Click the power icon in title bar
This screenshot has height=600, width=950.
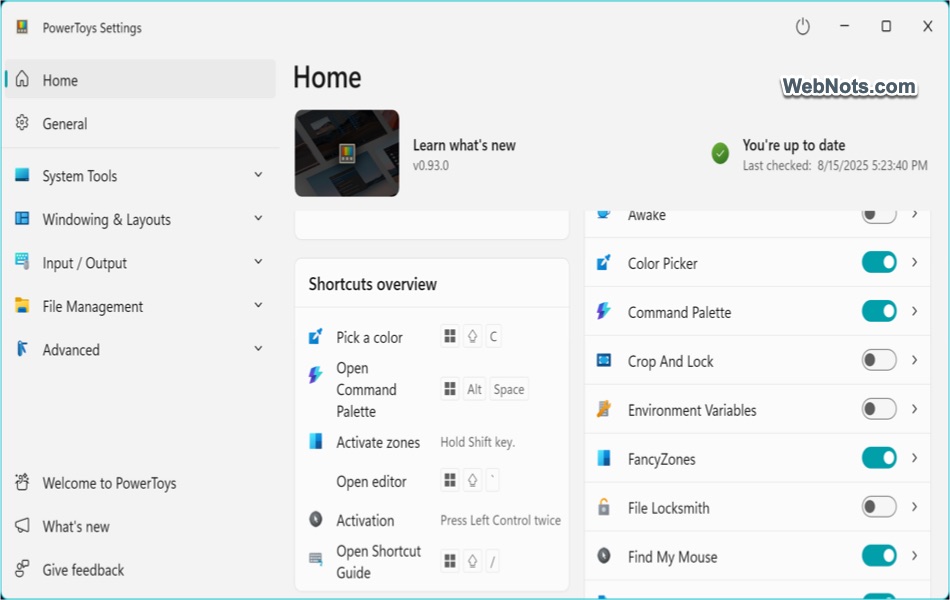click(x=803, y=27)
